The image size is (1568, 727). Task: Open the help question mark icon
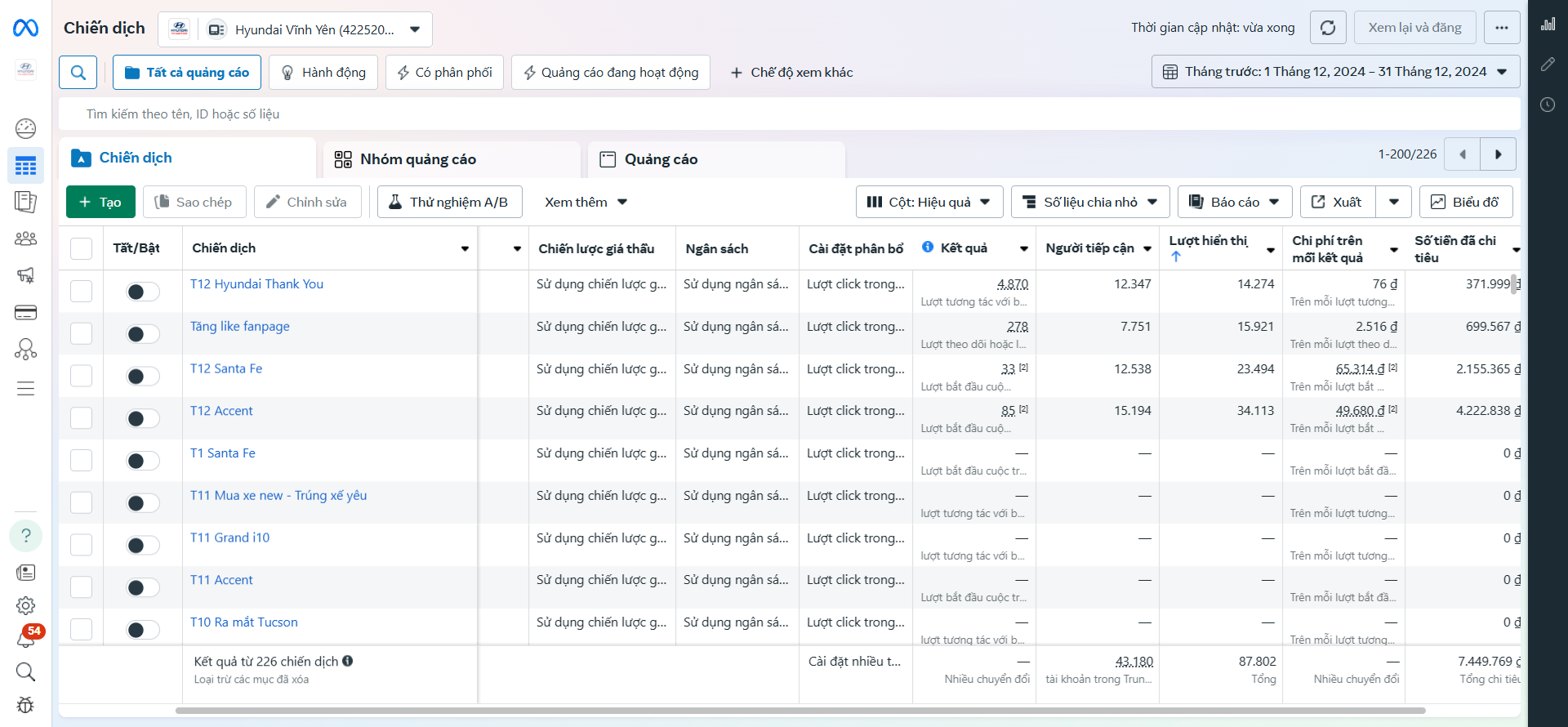coord(26,536)
